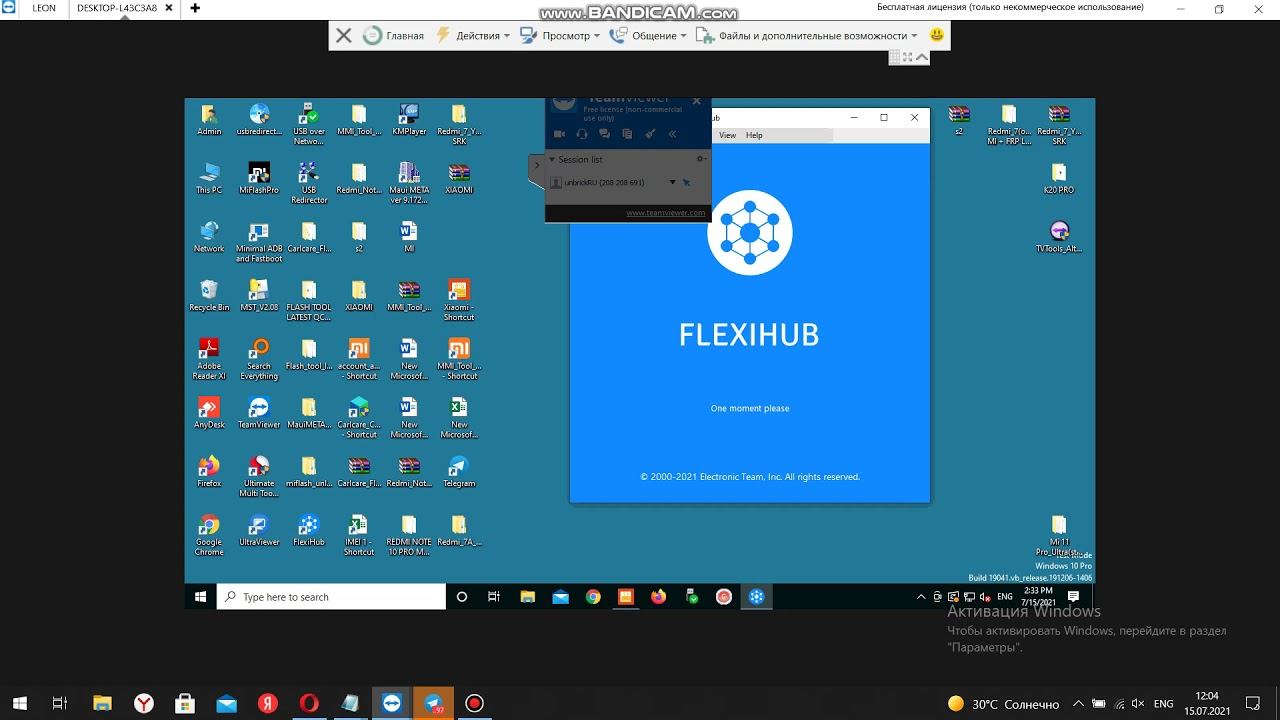Click the TeamViewer side panel collapse arrow
The height and width of the screenshot is (720, 1280).
pyautogui.click(x=536, y=164)
